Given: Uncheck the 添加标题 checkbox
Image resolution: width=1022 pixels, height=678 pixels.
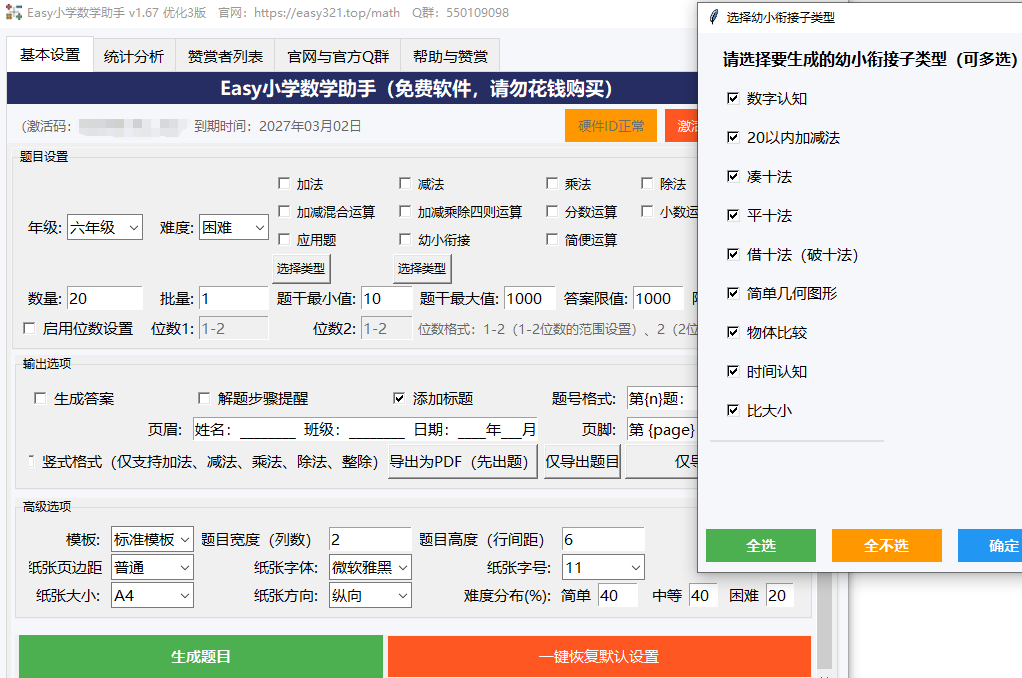Looking at the screenshot, I should 399,398.
